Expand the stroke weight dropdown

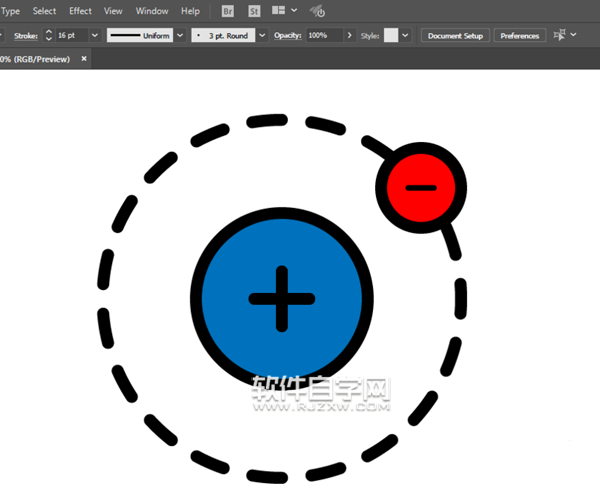coord(94,35)
